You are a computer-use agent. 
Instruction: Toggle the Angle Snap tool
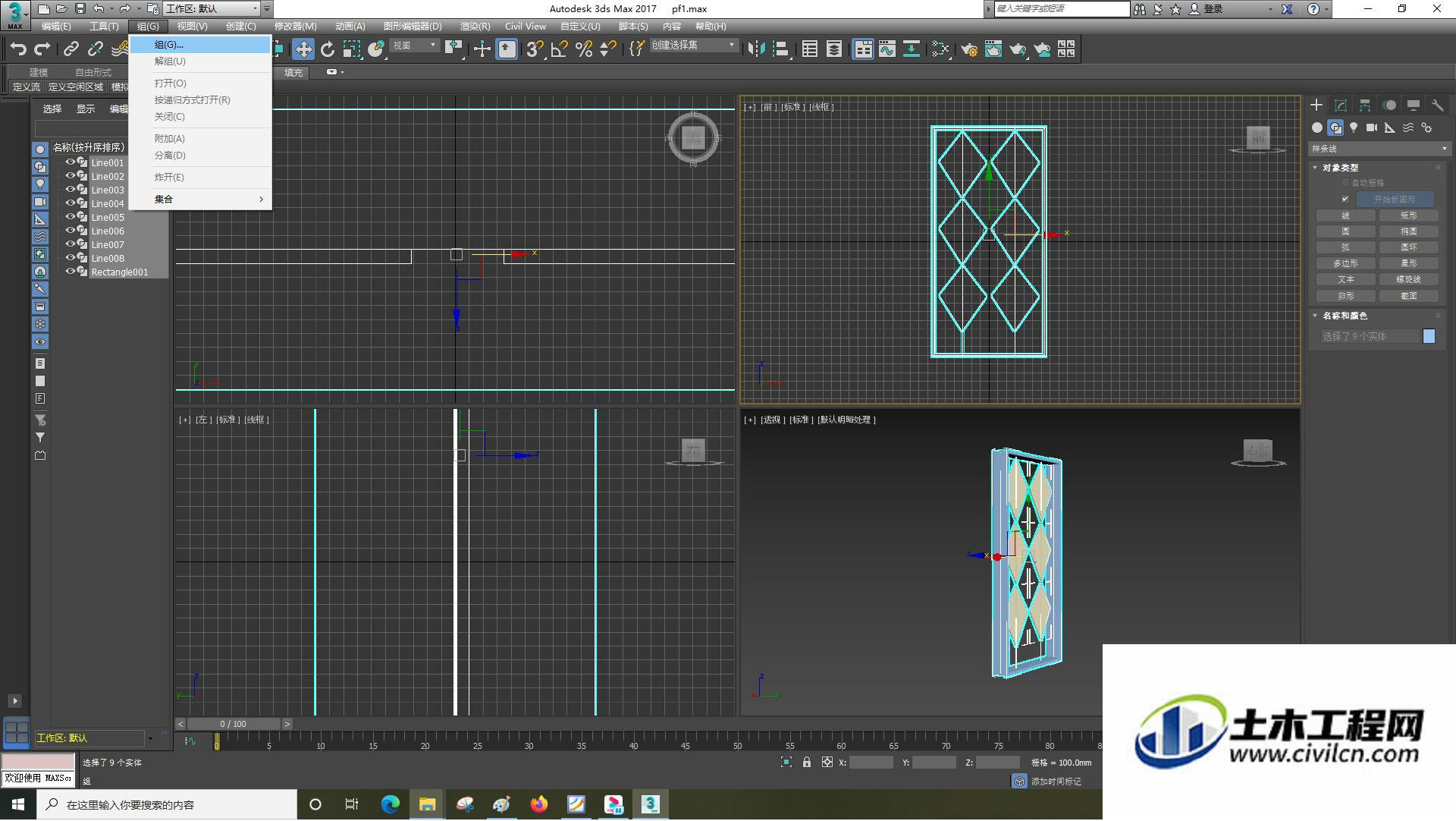[559, 49]
